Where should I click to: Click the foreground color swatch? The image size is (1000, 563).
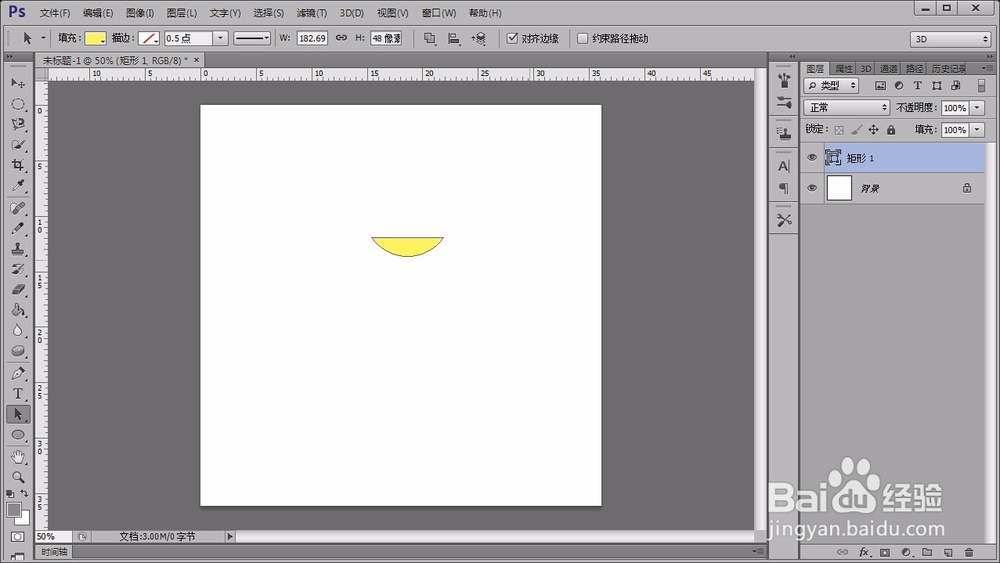click(x=13, y=510)
